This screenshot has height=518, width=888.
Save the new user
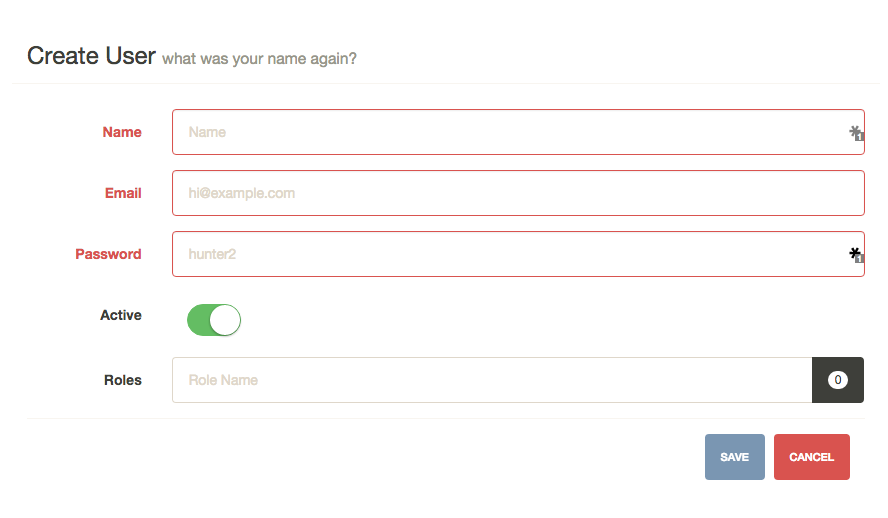point(735,457)
